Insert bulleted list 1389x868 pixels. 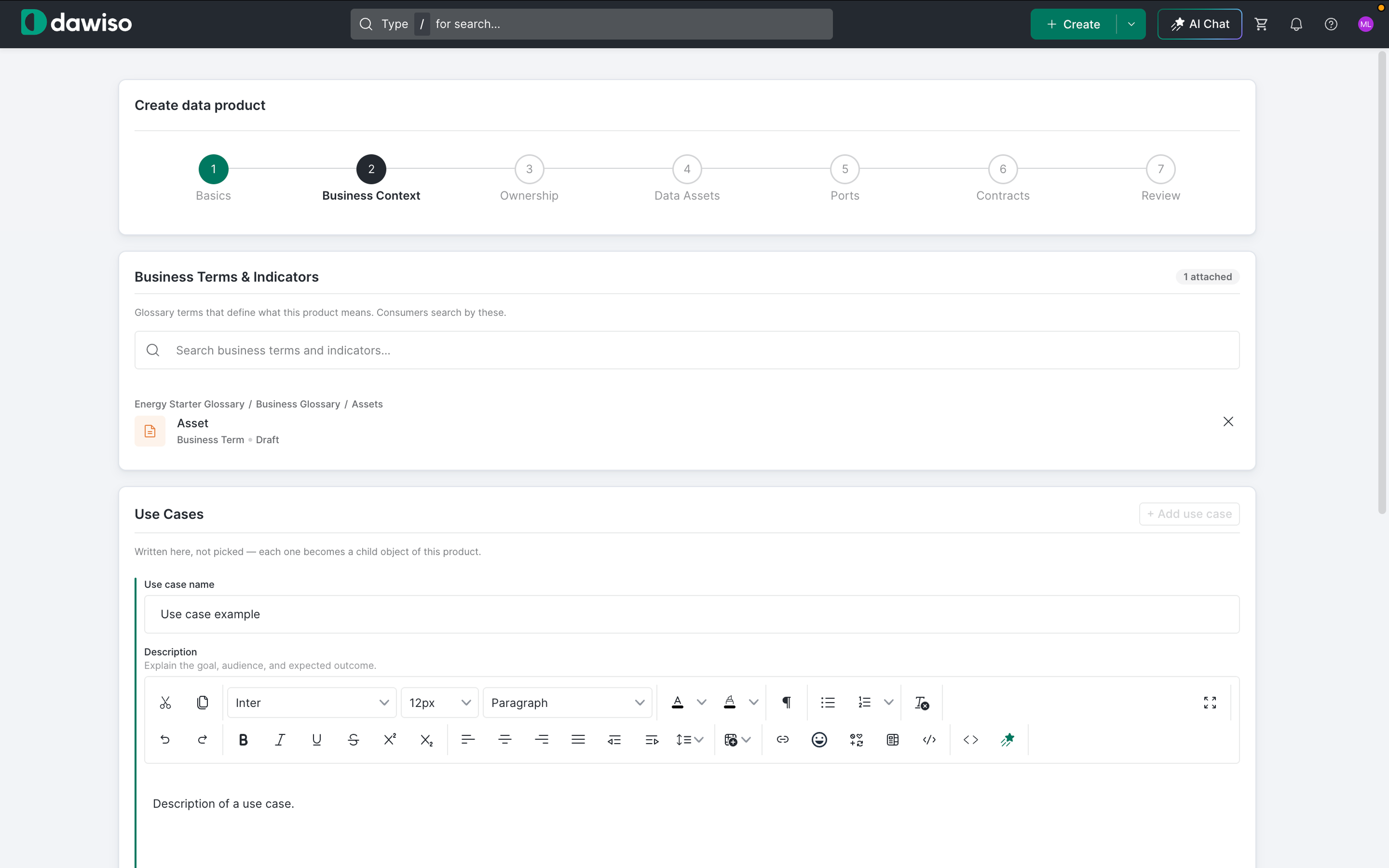tap(828, 703)
